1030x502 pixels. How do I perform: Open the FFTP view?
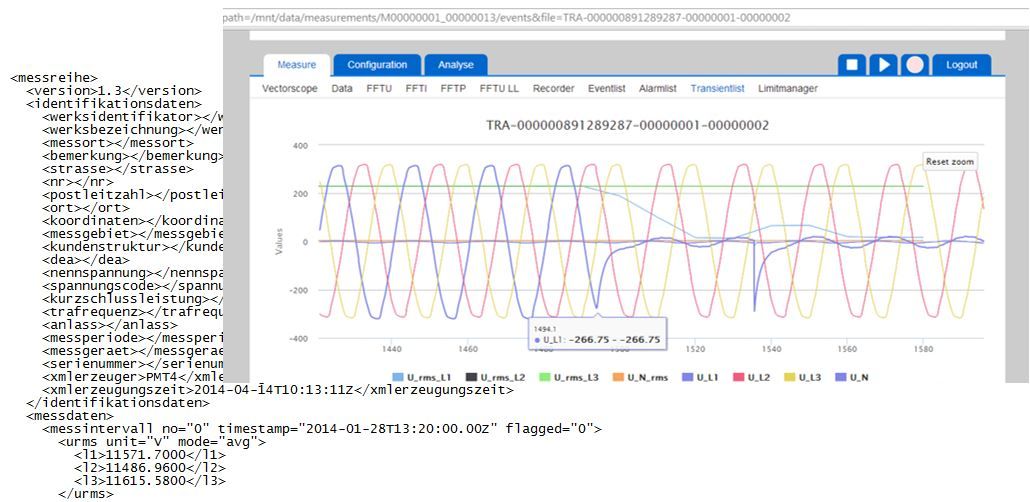tap(453, 88)
